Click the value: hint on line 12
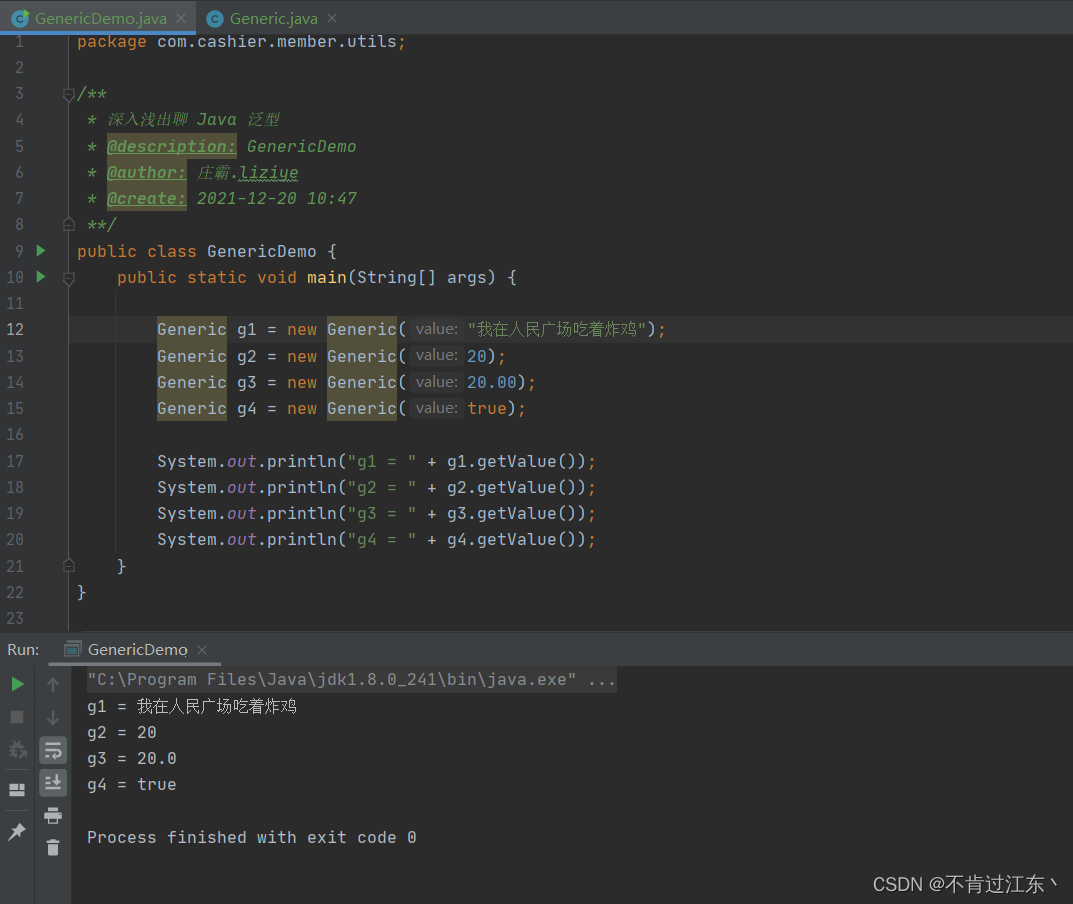Viewport: 1073px width, 904px height. coord(437,329)
